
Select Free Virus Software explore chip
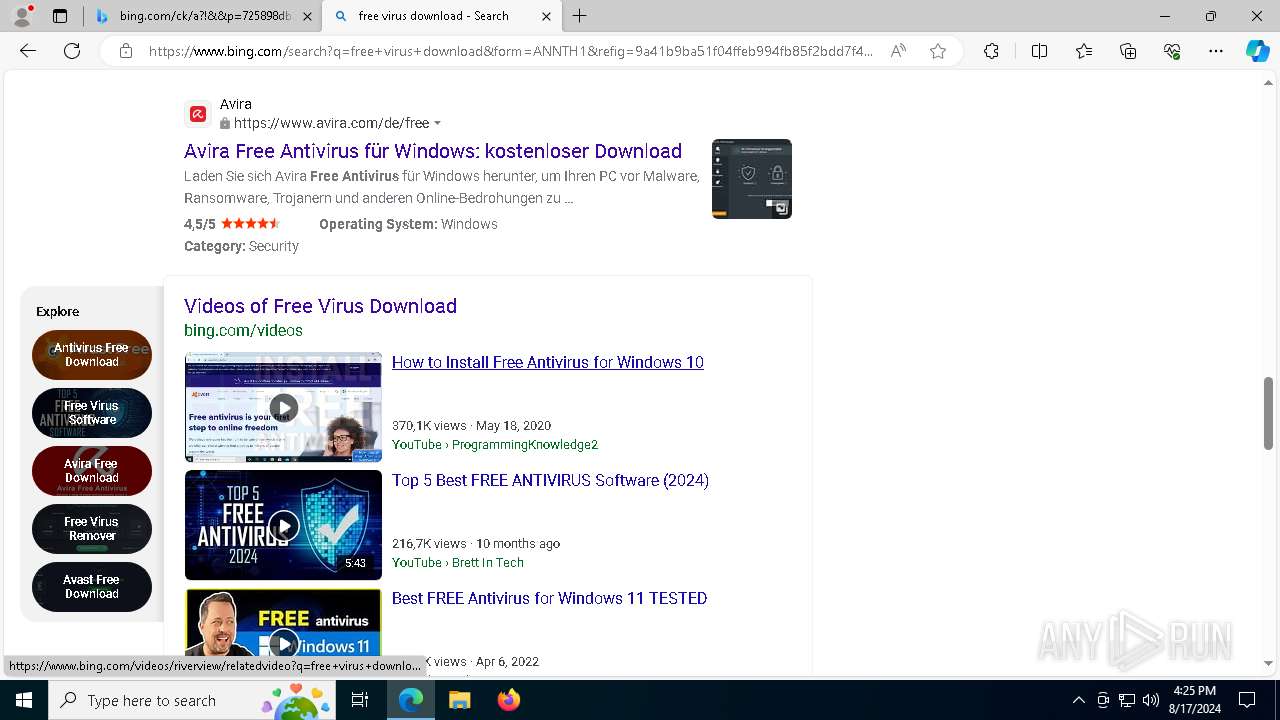92,413
